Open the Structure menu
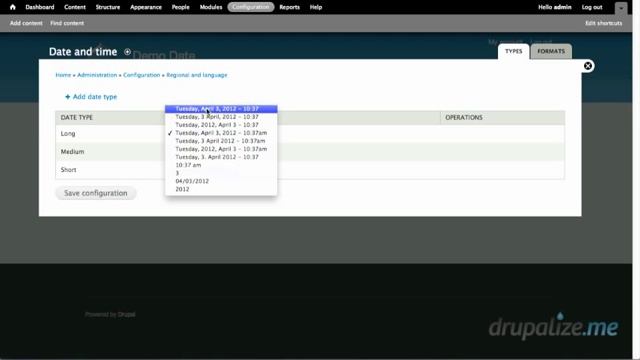The width and height of the screenshot is (640, 360). [x=108, y=7]
